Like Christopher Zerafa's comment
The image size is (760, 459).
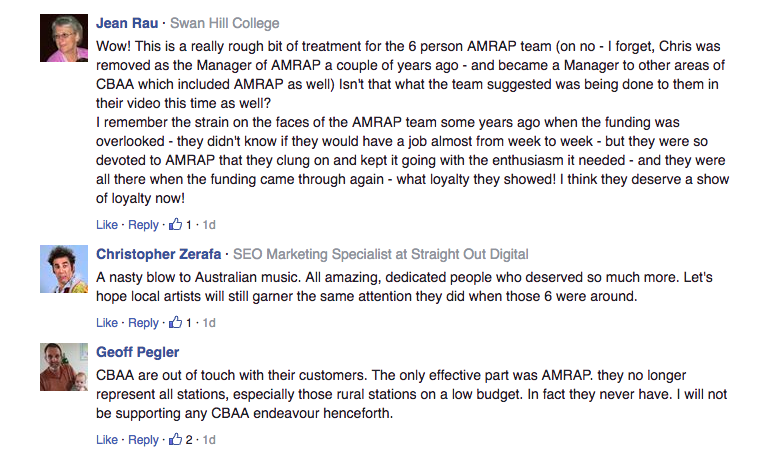click(107, 323)
